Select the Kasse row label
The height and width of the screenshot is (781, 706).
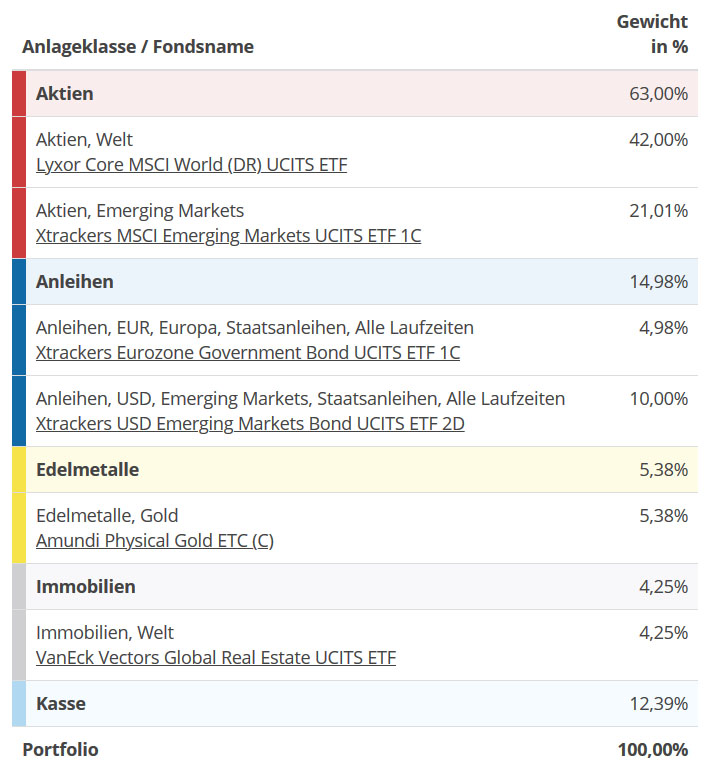pyautogui.click(x=60, y=704)
